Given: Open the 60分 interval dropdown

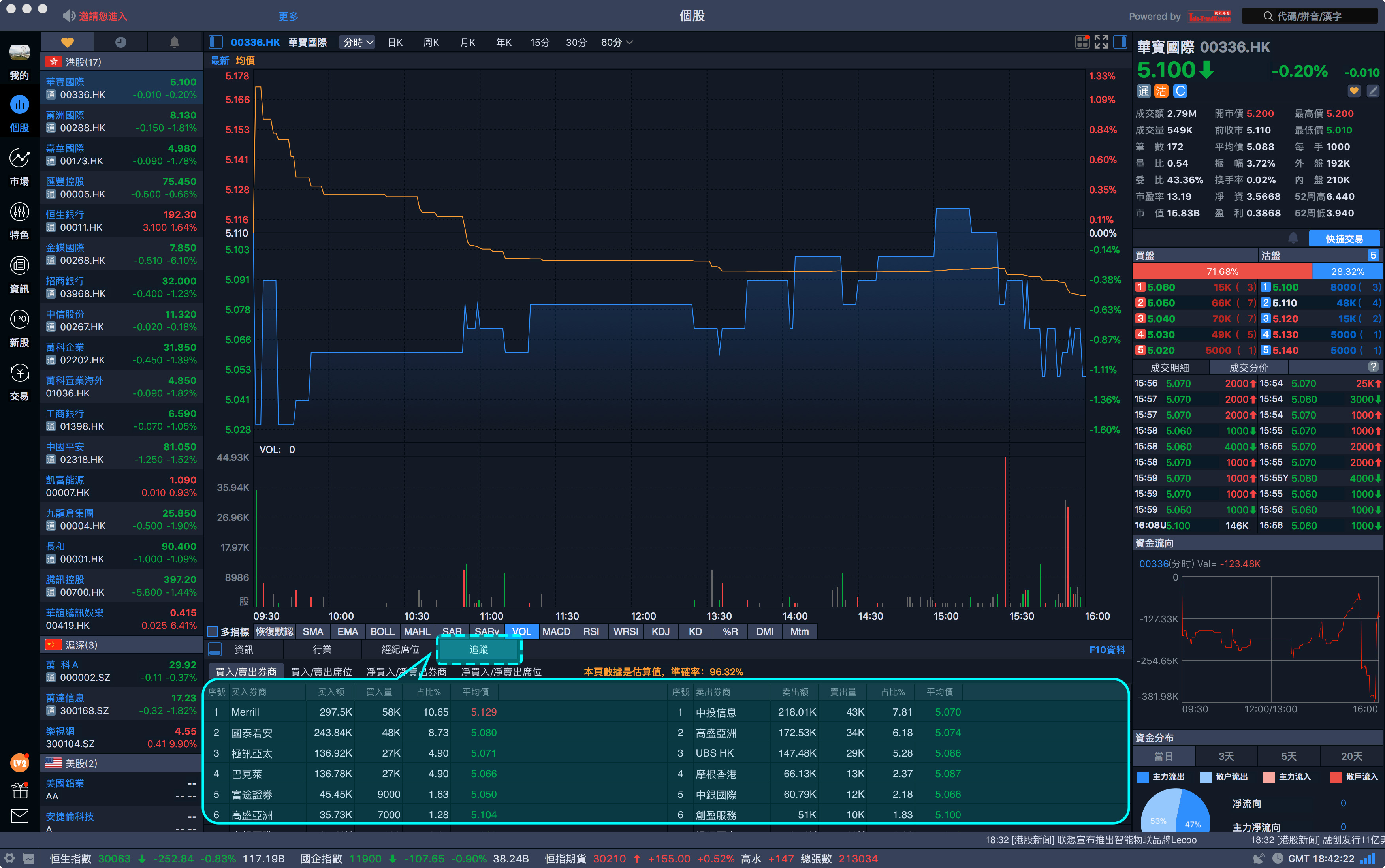Looking at the screenshot, I should (x=617, y=43).
